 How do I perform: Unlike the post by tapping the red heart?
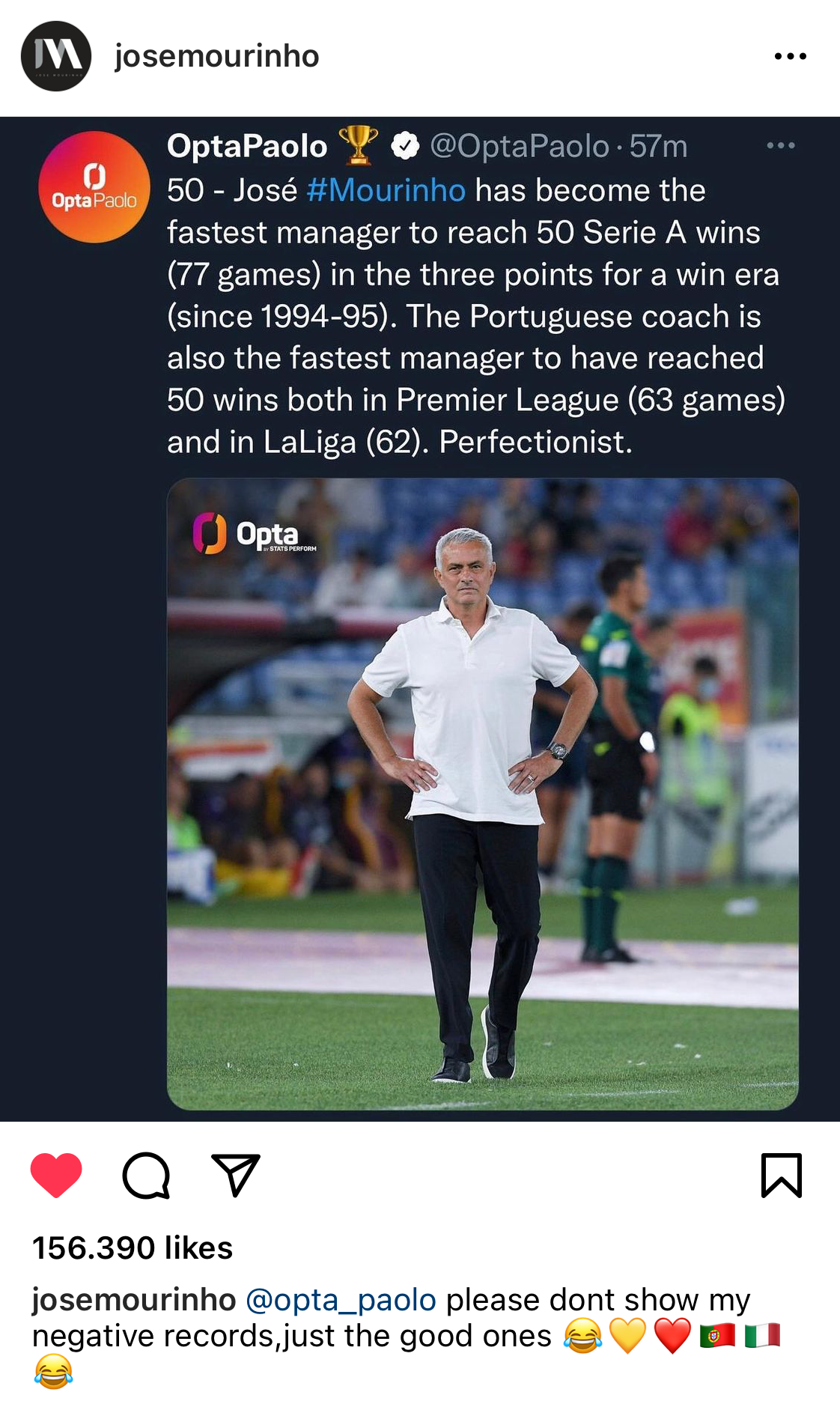coord(56,1173)
